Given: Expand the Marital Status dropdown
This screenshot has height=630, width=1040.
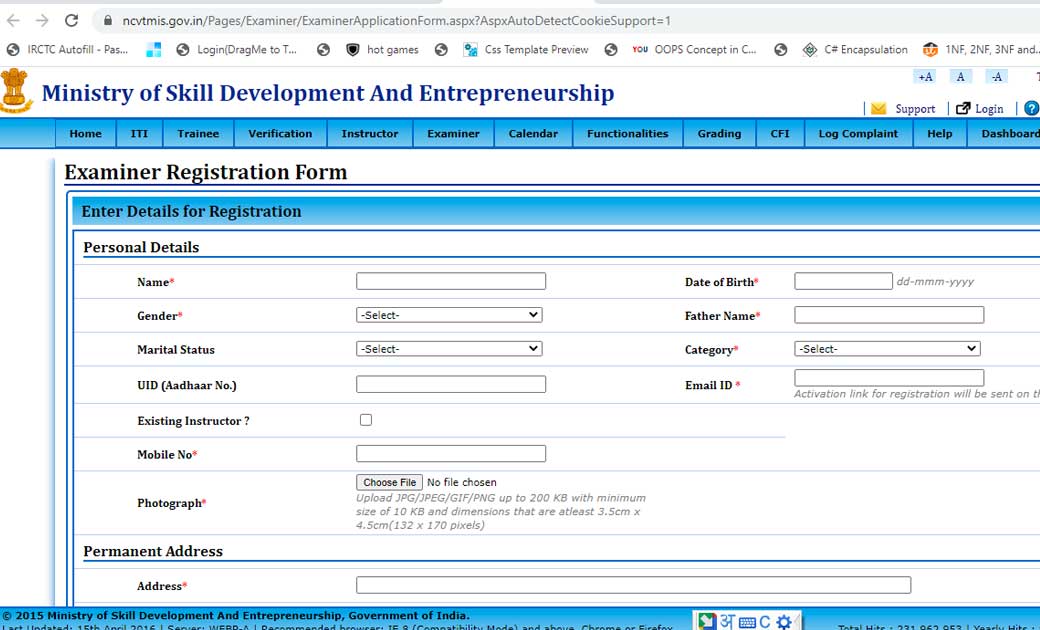Looking at the screenshot, I should coord(449,349).
